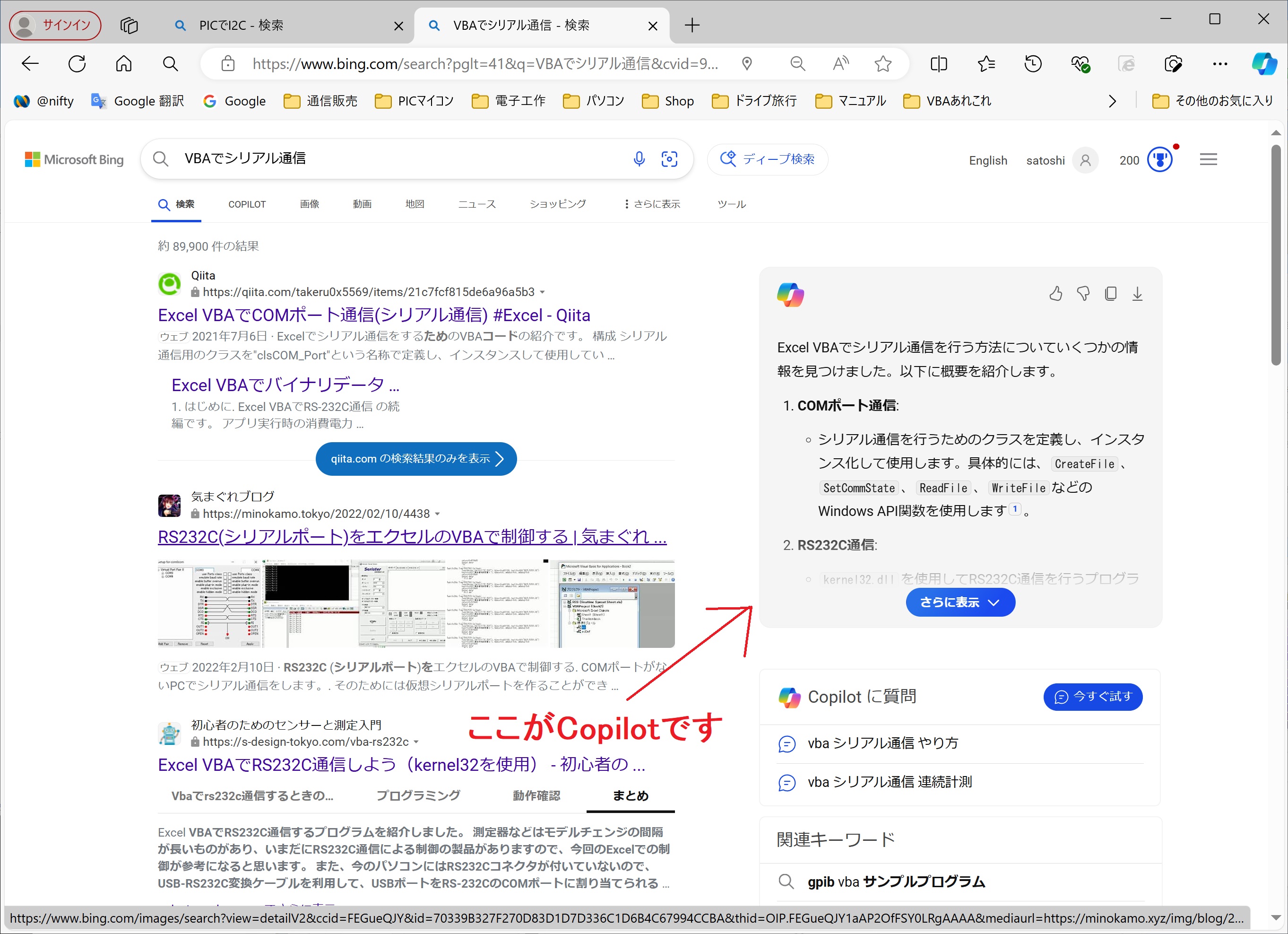1288x934 pixels.
Task: Open the Favorites list icon
Action: pos(986,64)
